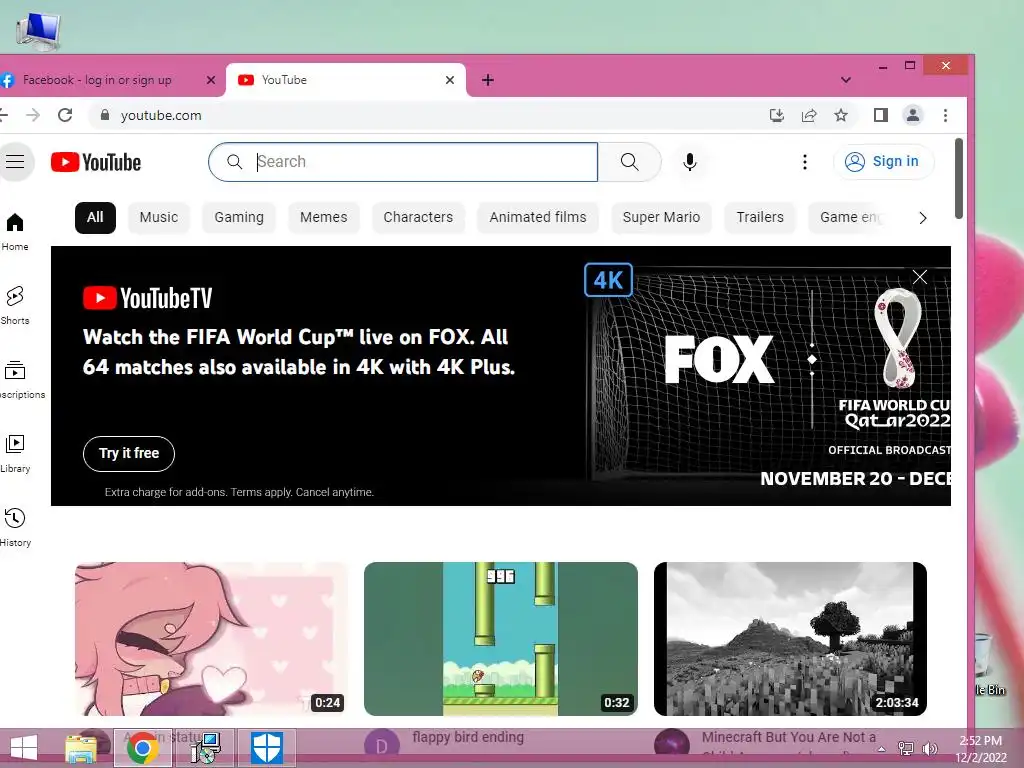Share this page using the share icon
This screenshot has width=1024, height=768.
[x=808, y=115]
